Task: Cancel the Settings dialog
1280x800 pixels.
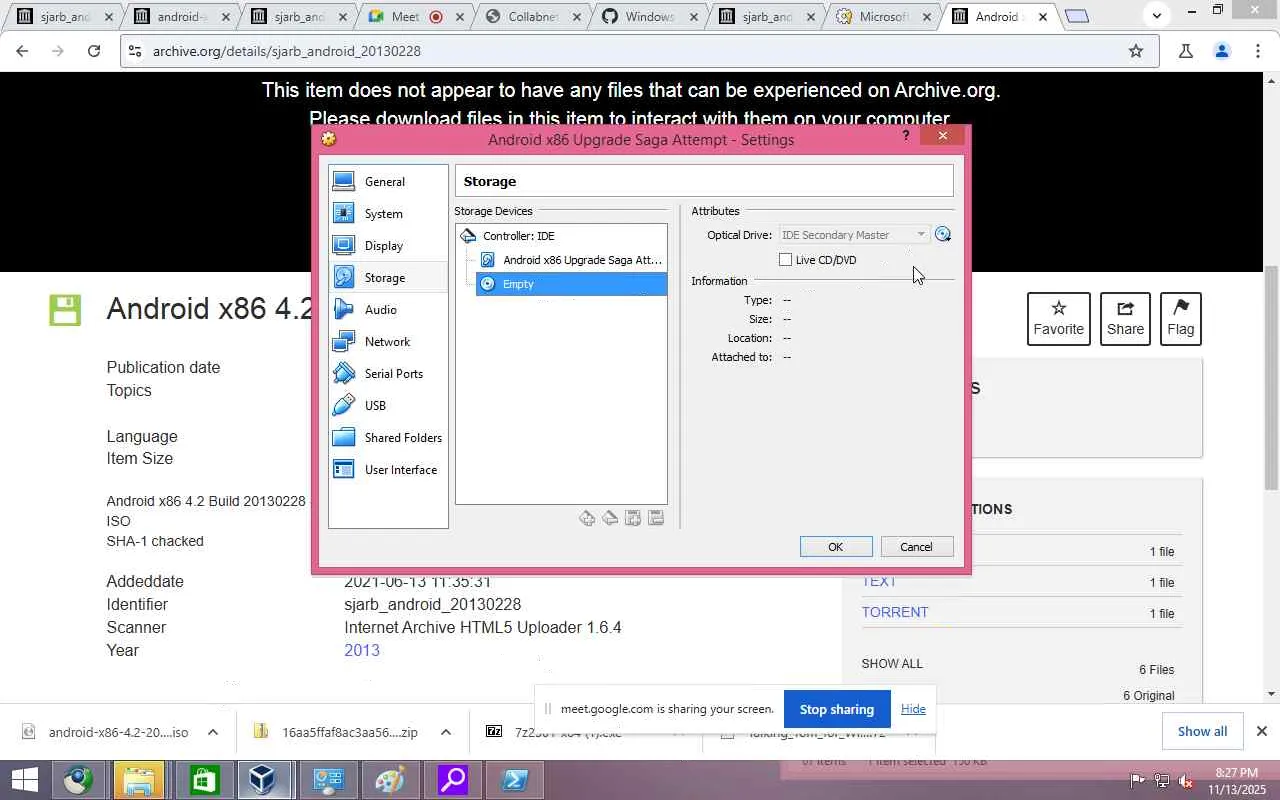Action: (x=916, y=547)
